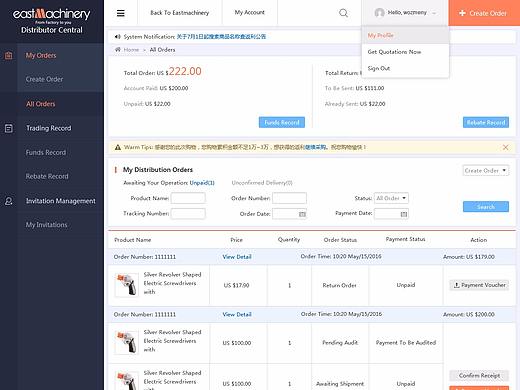520x390 pixels.
Task: Click the My Orders sidebar icon
Action: [9, 55]
